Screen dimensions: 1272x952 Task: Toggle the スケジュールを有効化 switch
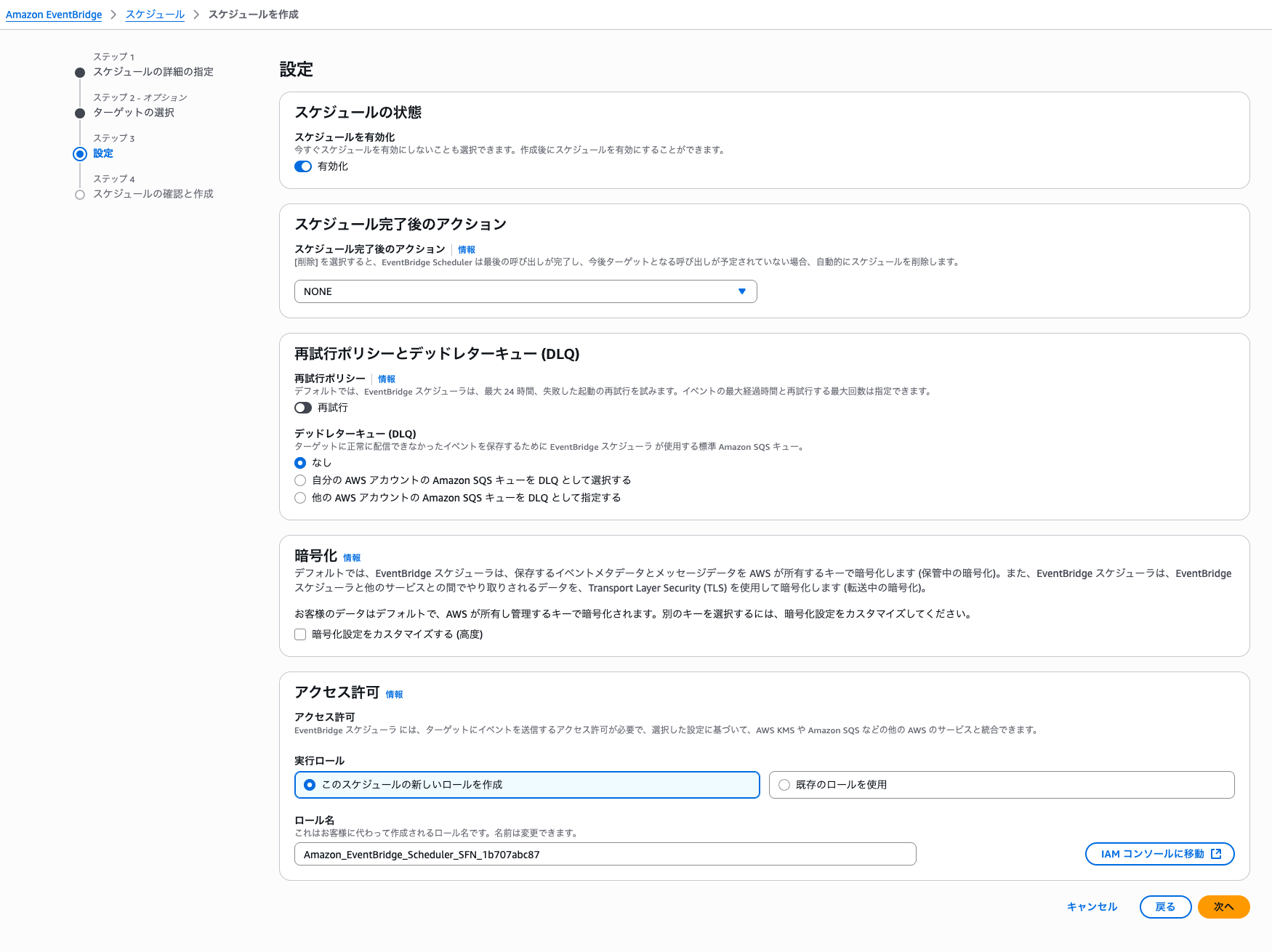(303, 166)
